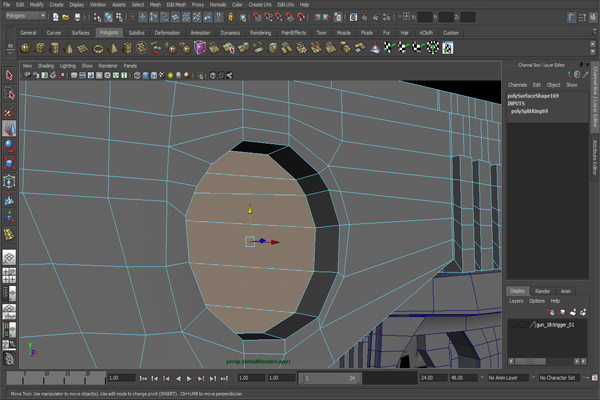This screenshot has width=600, height=400.
Task: Switch to the Surfaces shelf tab
Action: click(80, 33)
